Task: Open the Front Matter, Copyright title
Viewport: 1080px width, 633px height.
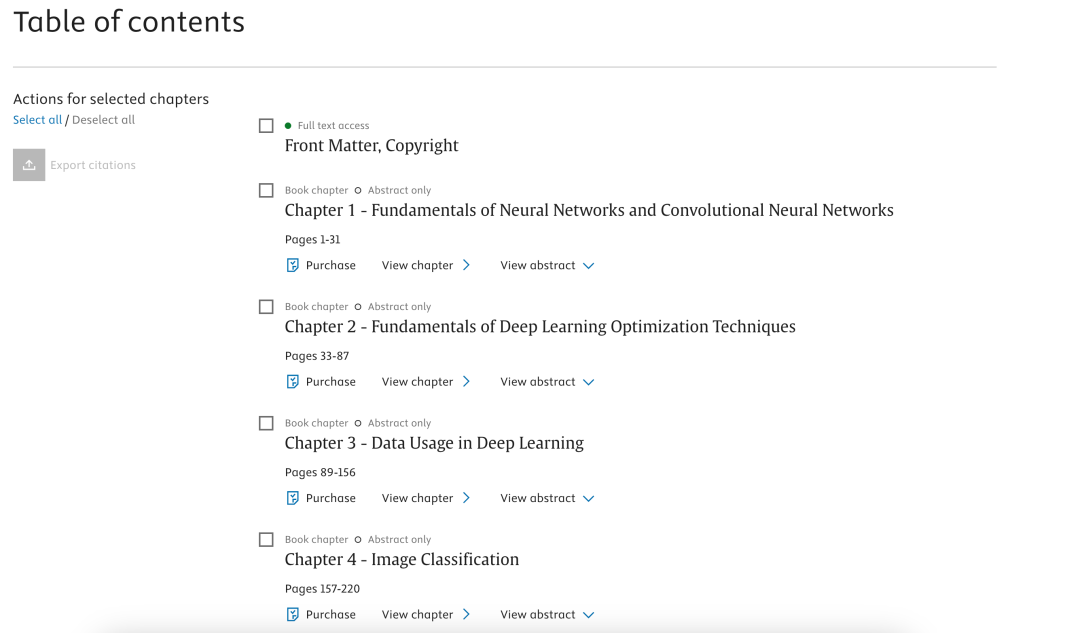Action: (x=371, y=146)
